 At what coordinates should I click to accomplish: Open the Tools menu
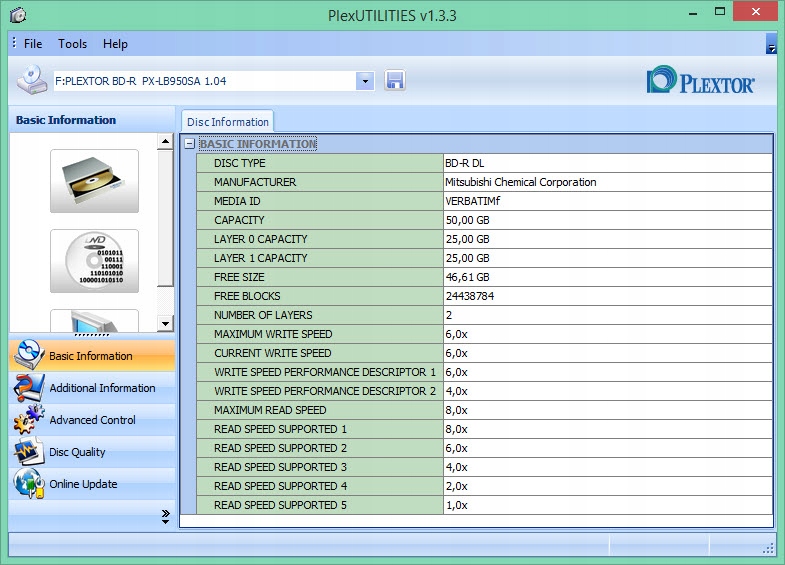tap(72, 44)
